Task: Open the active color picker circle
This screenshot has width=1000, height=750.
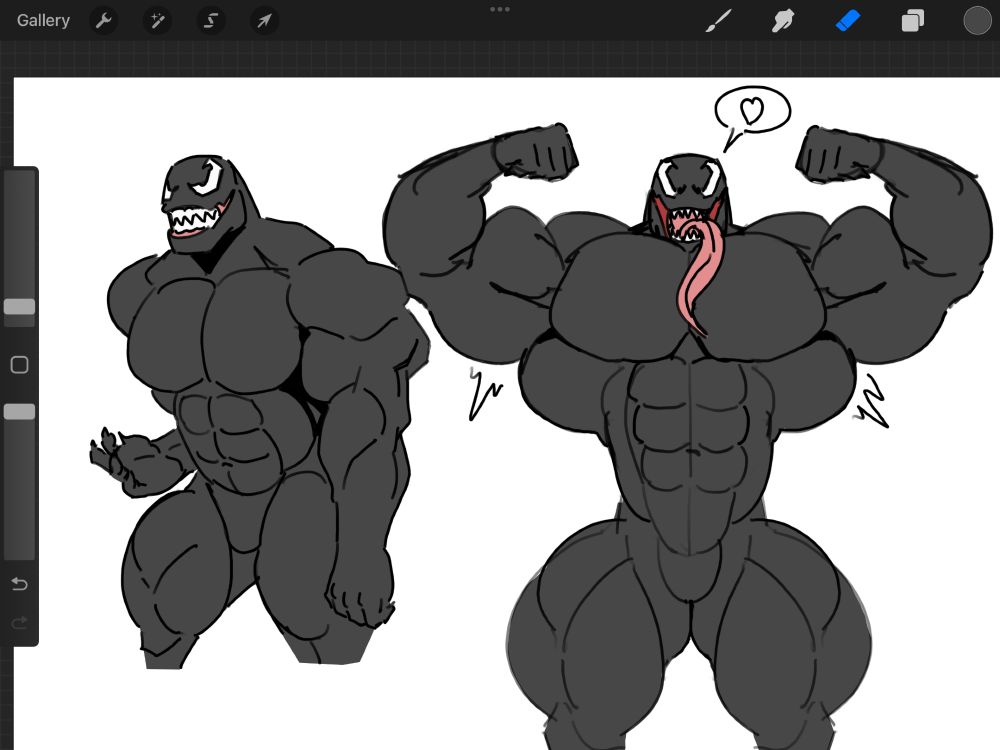Action: coord(977,20)
